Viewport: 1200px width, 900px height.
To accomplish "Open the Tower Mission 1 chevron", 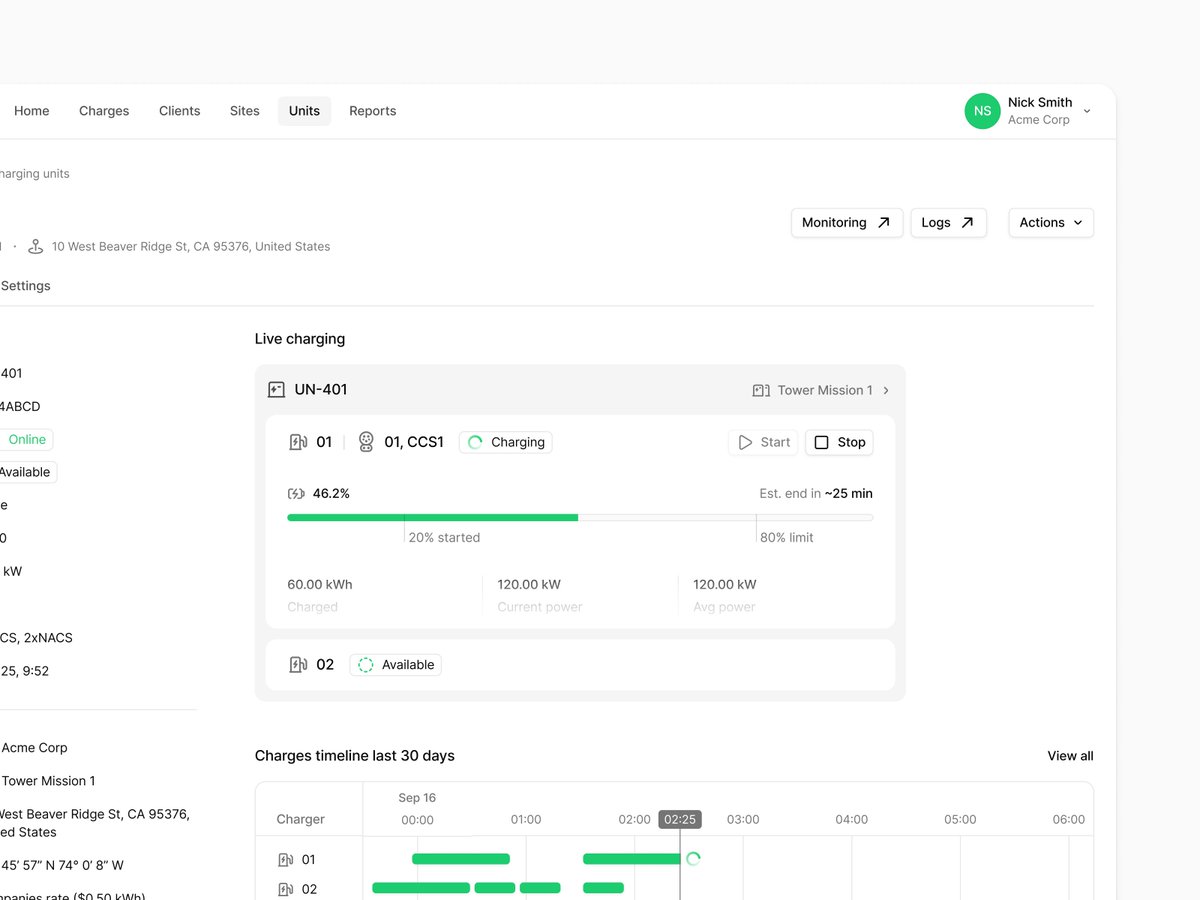I will point(886,390).
